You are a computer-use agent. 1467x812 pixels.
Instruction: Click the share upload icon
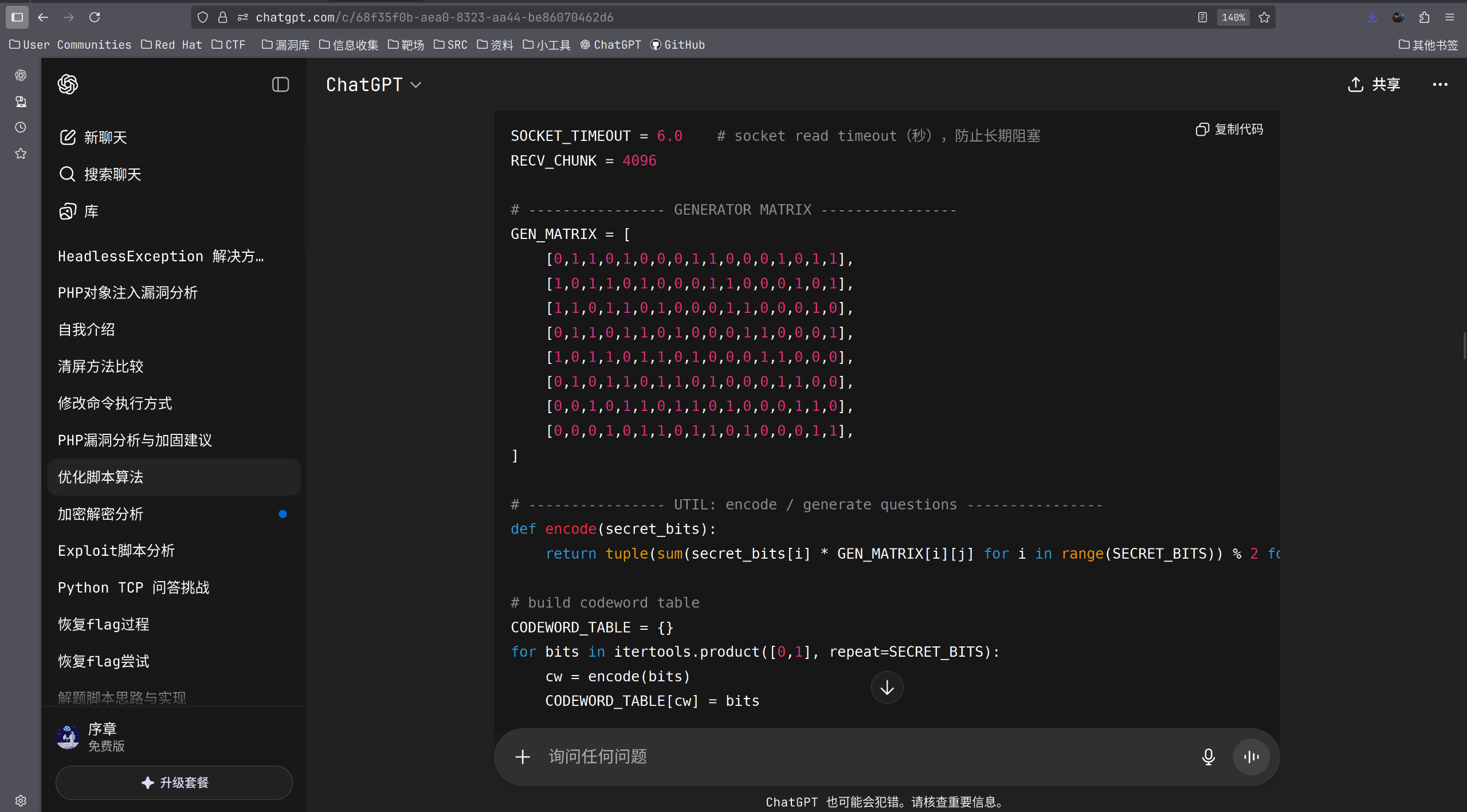(1355, 85)
